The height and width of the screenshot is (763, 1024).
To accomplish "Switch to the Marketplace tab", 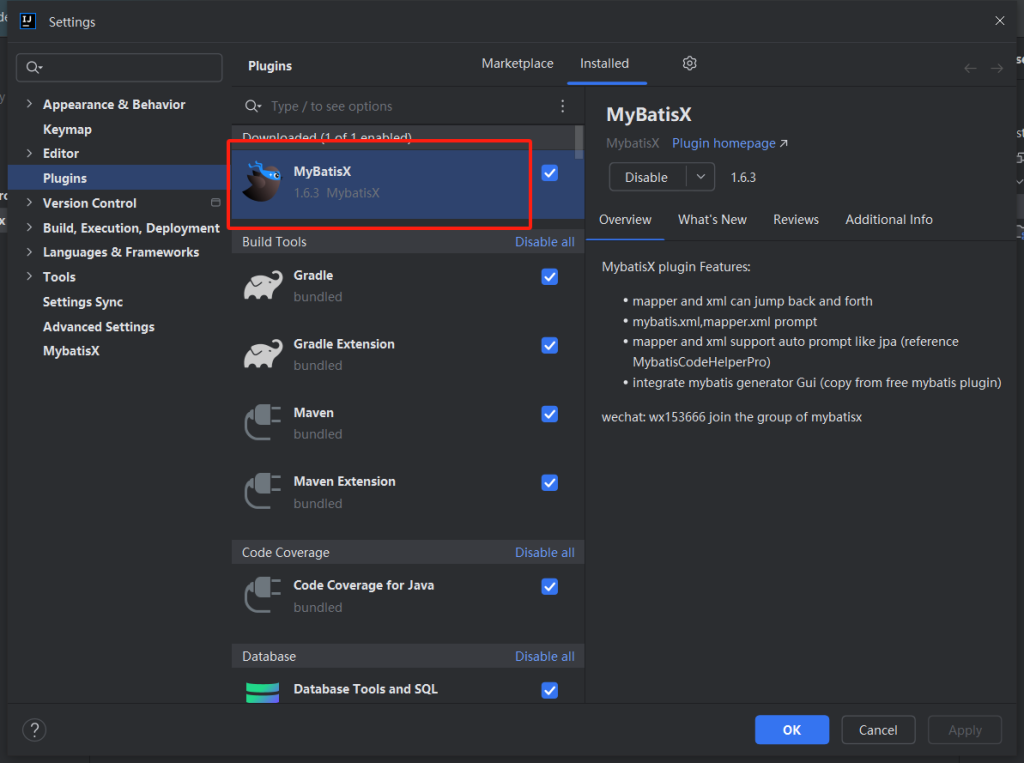I will (x=517, y=64).
